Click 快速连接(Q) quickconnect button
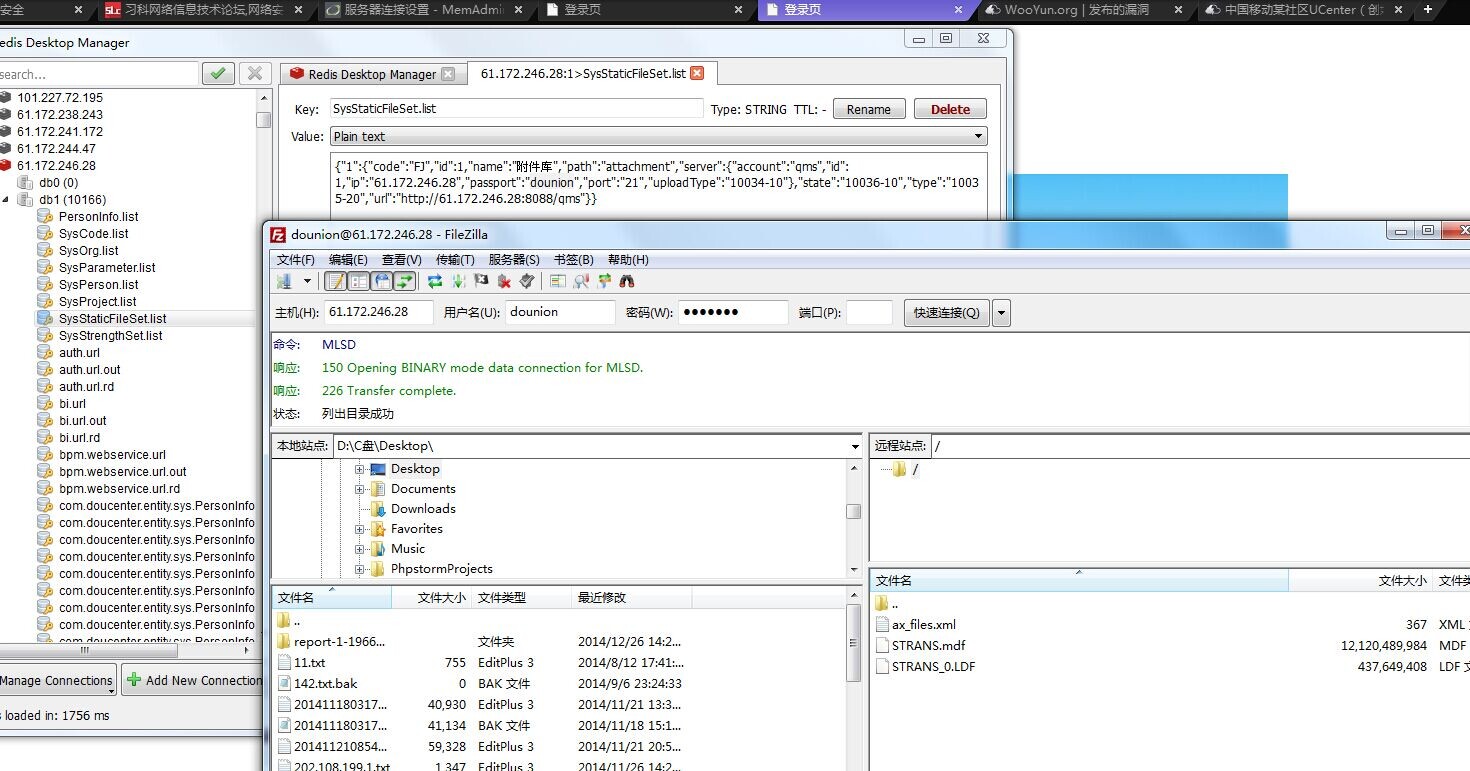Image resolution: width=1470 pixels, height=771 pixels. click(x=946, y=312)
